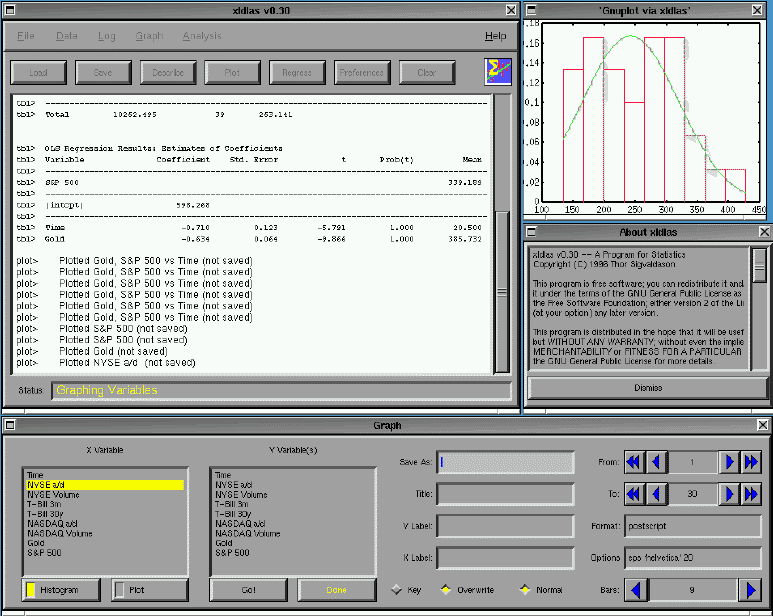Open the File menu
Image resolution: width=773 pixels, height=616 pixels.
[26, 36]
